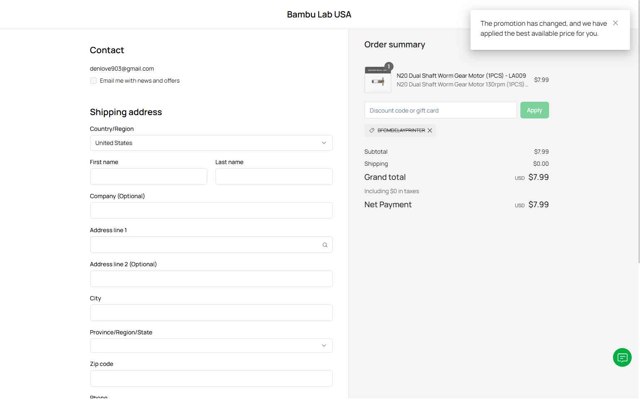Open the Country/Region dropdown
Viewport: 640px width, 400px height.
(210, 143)
